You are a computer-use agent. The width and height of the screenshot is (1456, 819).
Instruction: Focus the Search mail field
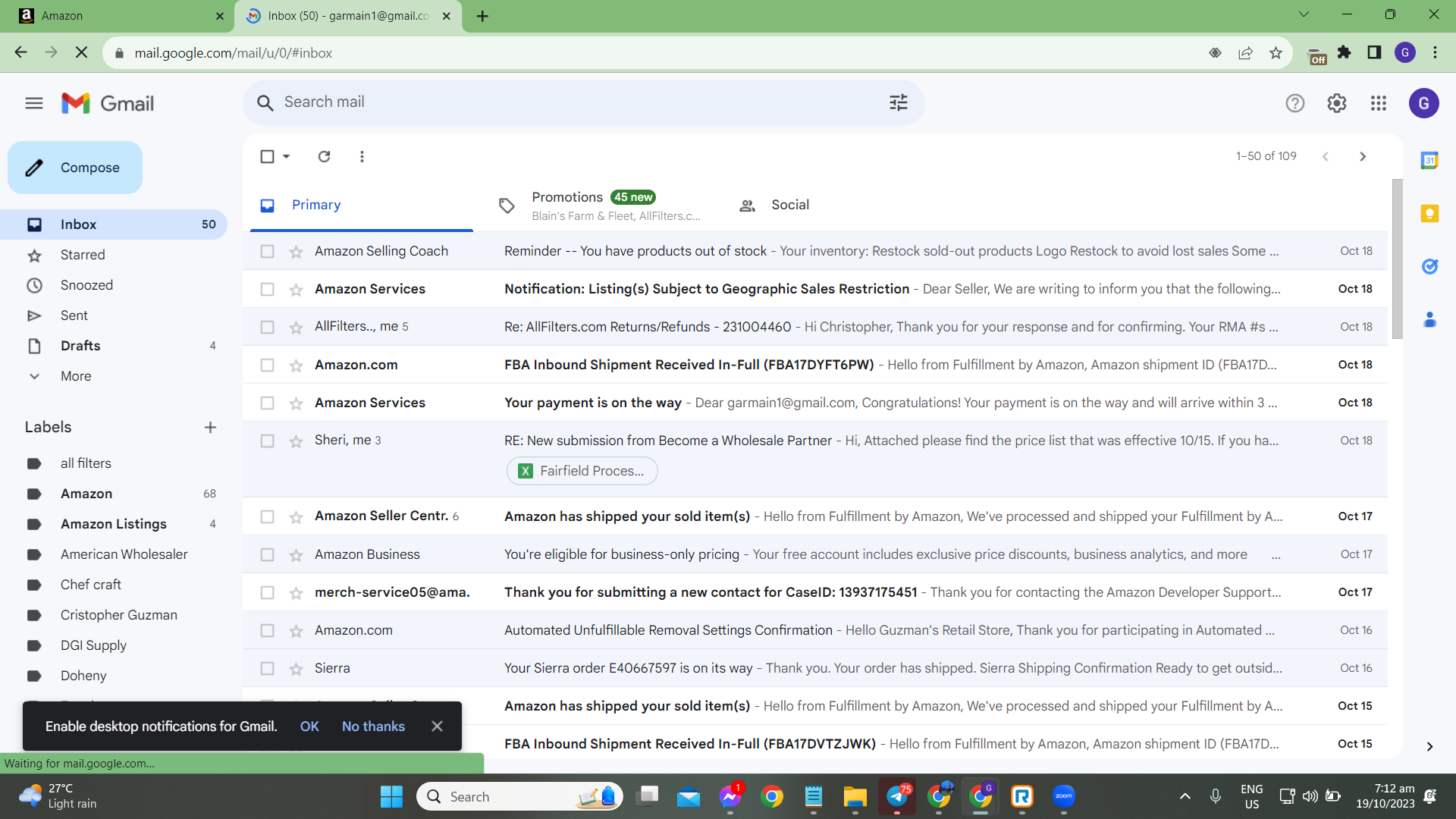pyautogui.click(x=584, y=102)
